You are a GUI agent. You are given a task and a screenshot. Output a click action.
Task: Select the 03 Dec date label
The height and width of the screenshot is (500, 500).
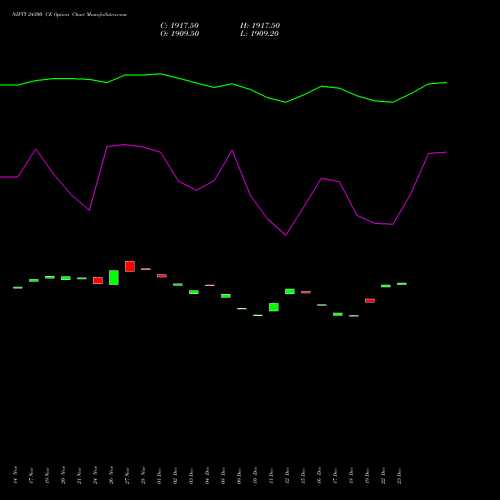point(191,475)
